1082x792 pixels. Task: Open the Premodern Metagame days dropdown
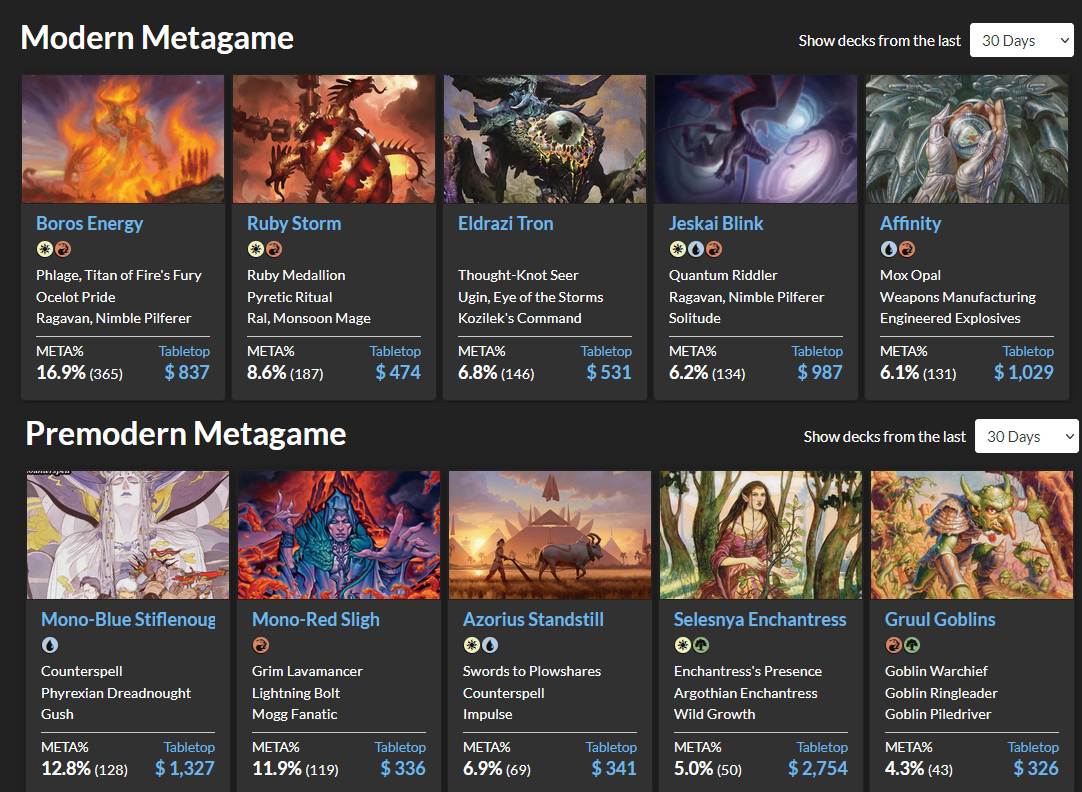point(1027,437)
